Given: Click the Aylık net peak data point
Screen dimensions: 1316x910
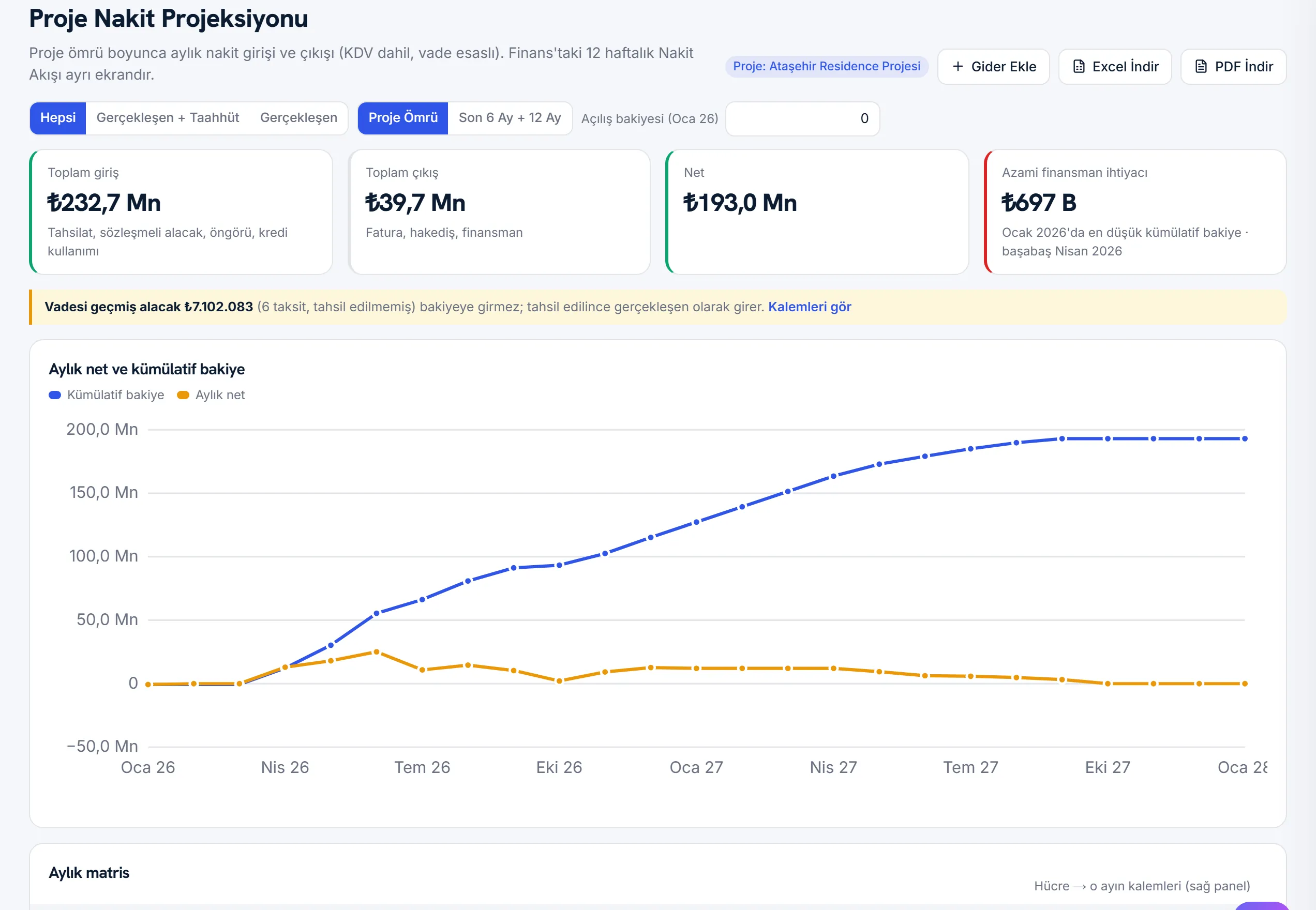Looking at the screenshot, I should [x=377, y=651].
